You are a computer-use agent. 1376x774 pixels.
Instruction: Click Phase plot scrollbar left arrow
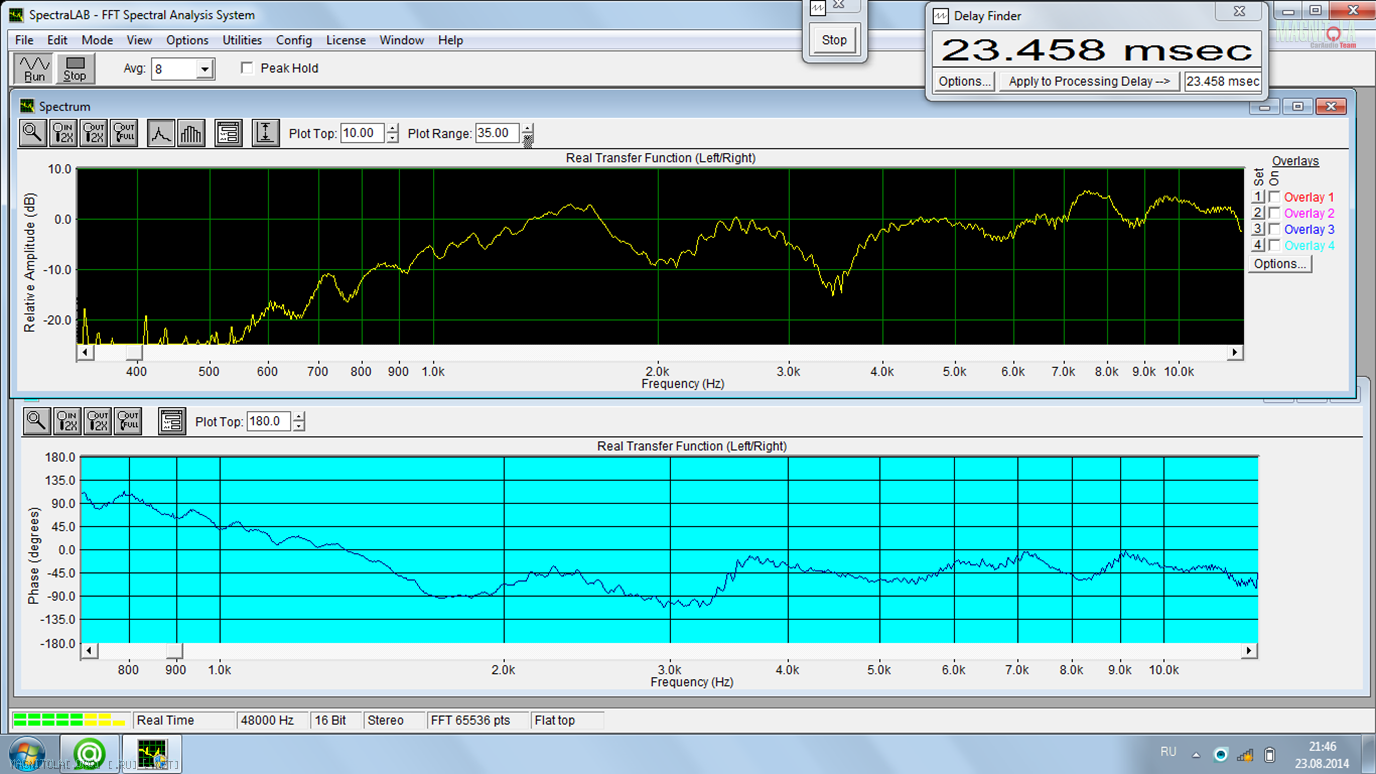89,651
